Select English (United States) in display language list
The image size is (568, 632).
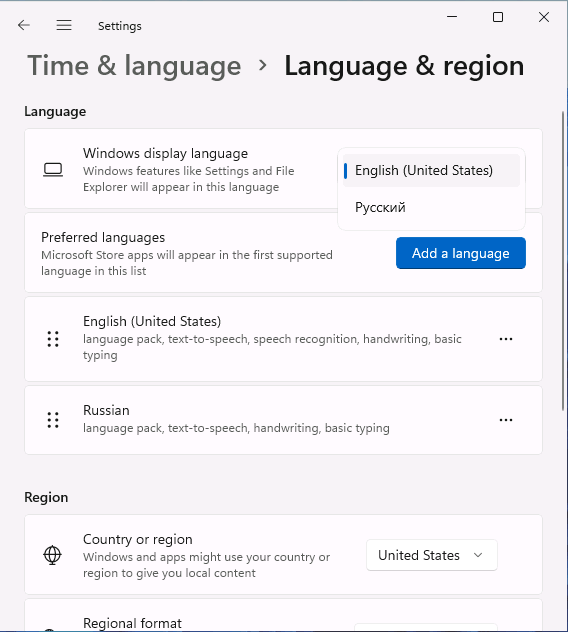[431, 170]
